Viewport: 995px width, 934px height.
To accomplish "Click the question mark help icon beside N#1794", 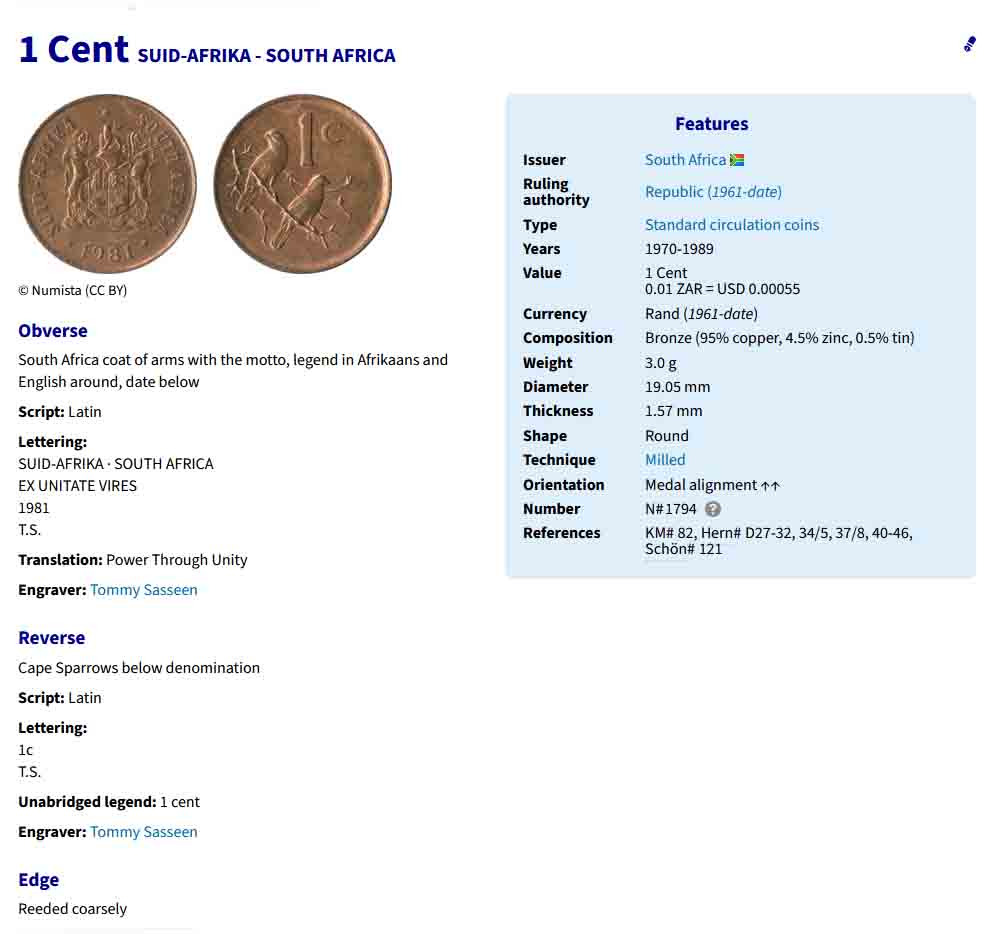I will [x=713, y=509].
